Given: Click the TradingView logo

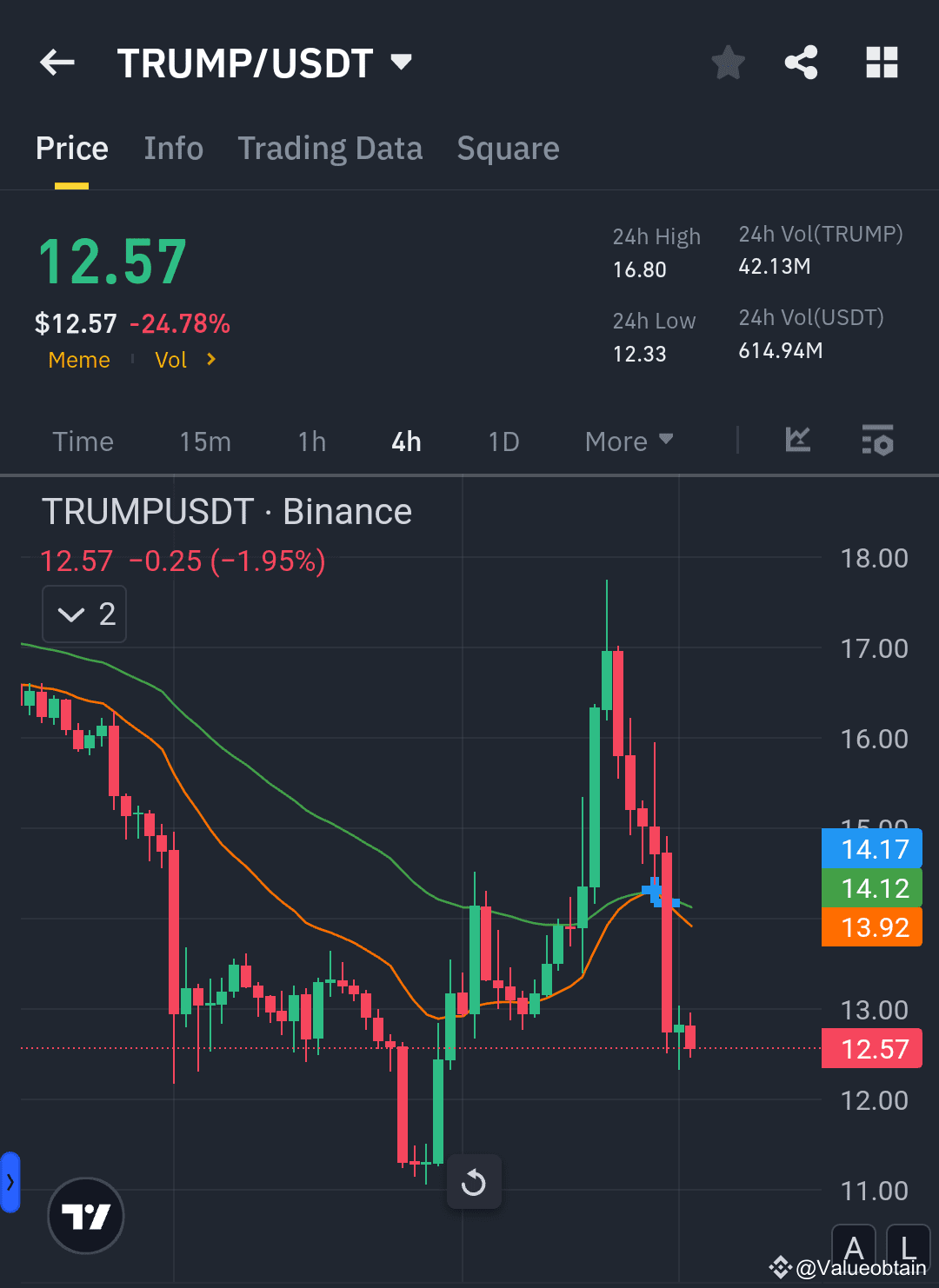Looking at the screenshot, I should [85, 1216].
